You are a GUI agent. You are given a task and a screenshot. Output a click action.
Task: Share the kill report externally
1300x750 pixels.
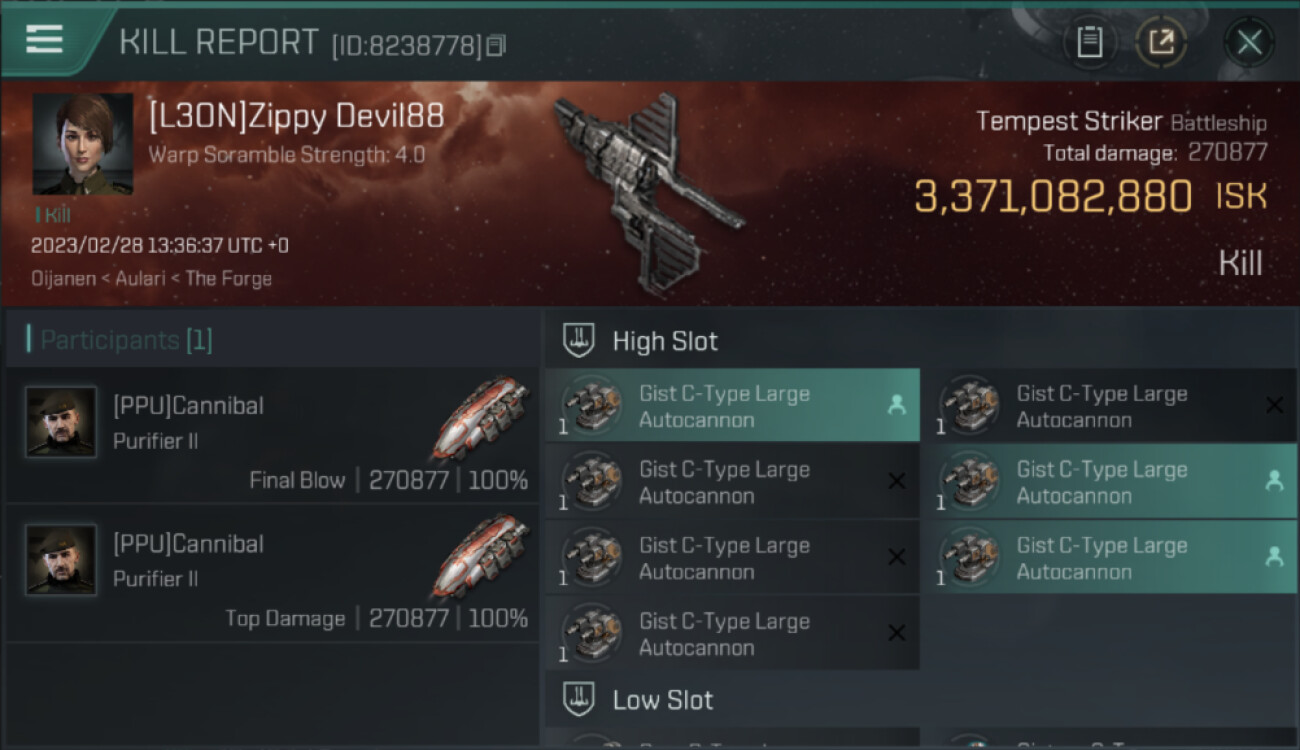point(1162,42)
